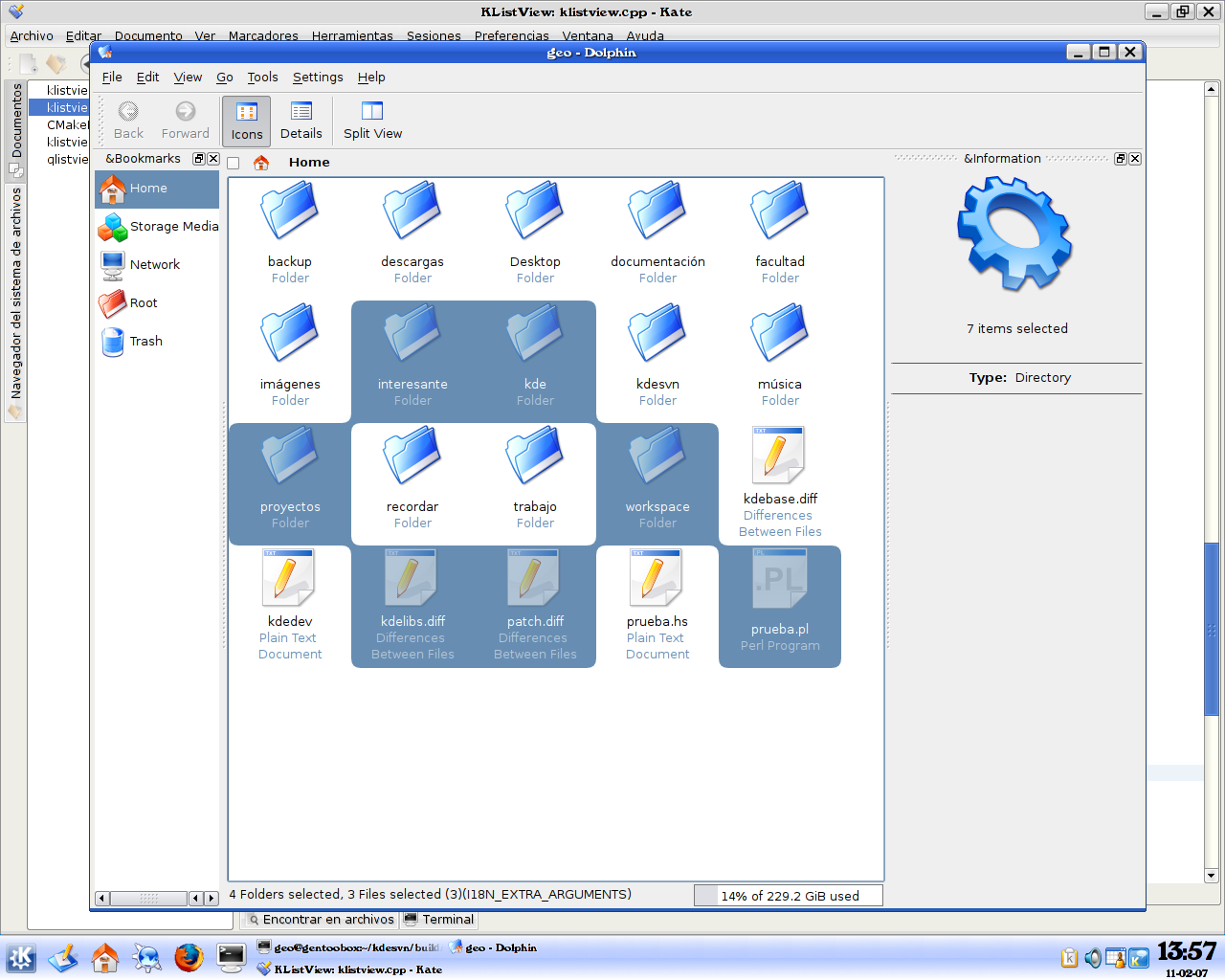Open Dolphin Go menu
Viewport: 1225px width, 980px height.
225,78
